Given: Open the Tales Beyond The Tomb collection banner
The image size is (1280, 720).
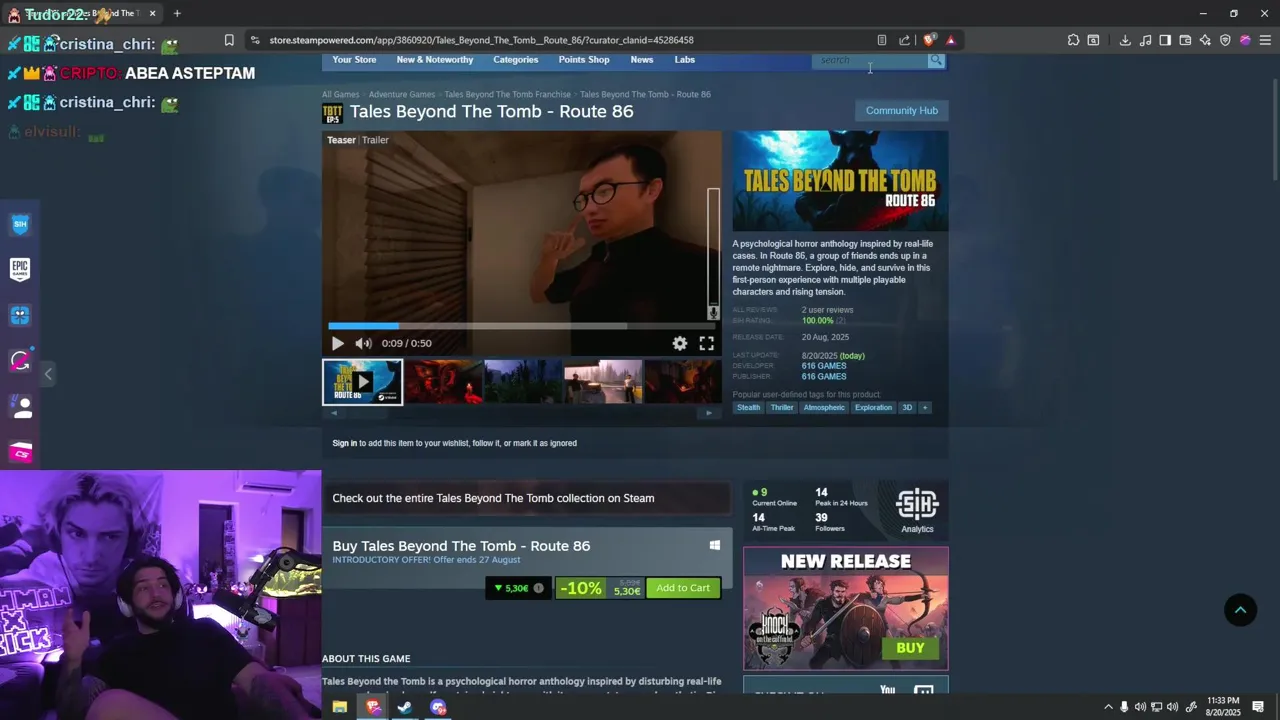Looking at the screenshot, I should [527, 498].
